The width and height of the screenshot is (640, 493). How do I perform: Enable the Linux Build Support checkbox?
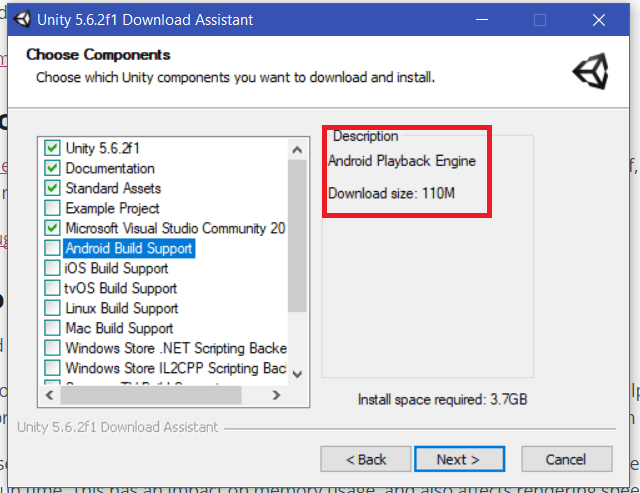52,308
